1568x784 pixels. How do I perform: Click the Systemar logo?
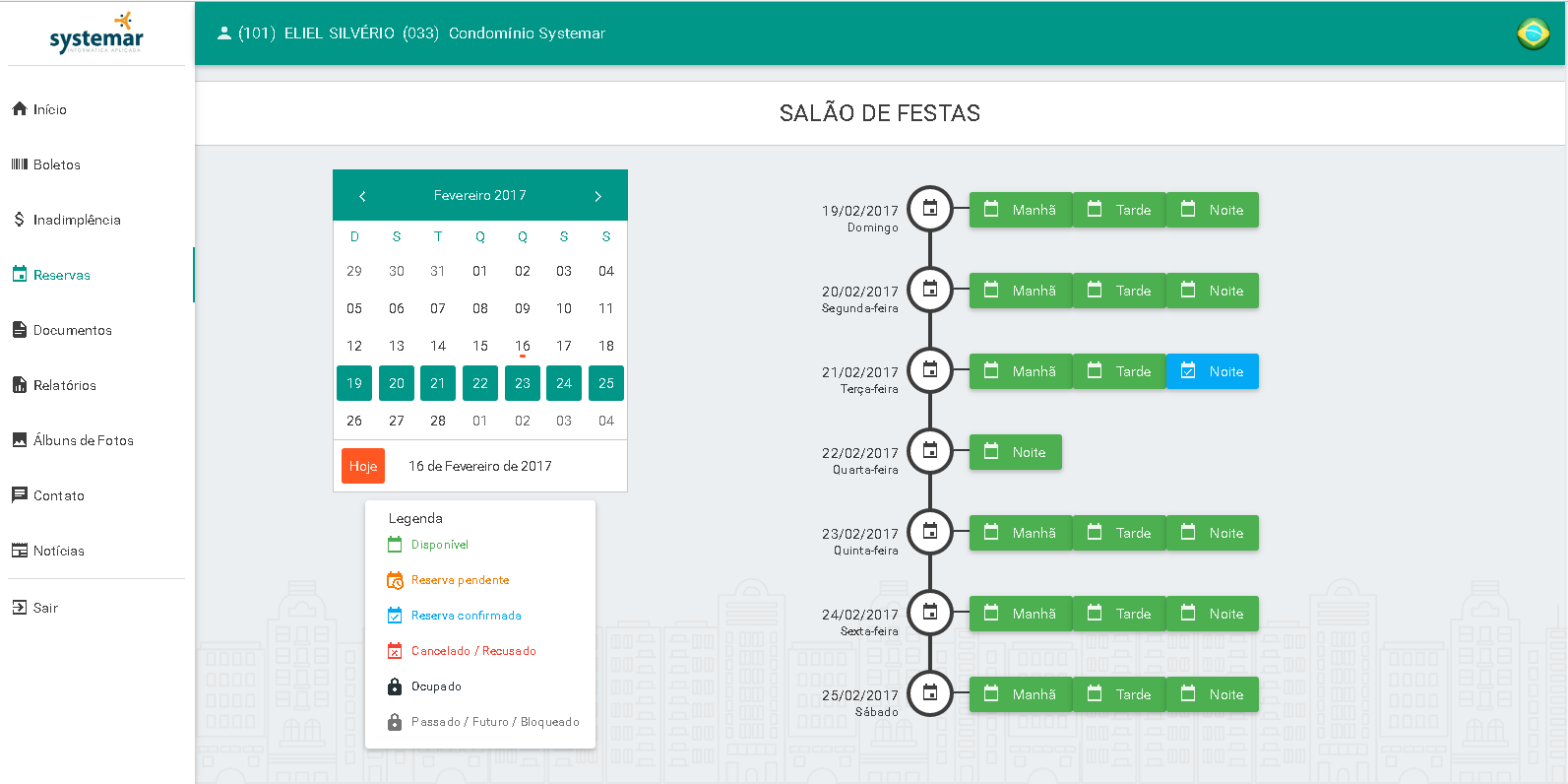click(x=96, y=33)
